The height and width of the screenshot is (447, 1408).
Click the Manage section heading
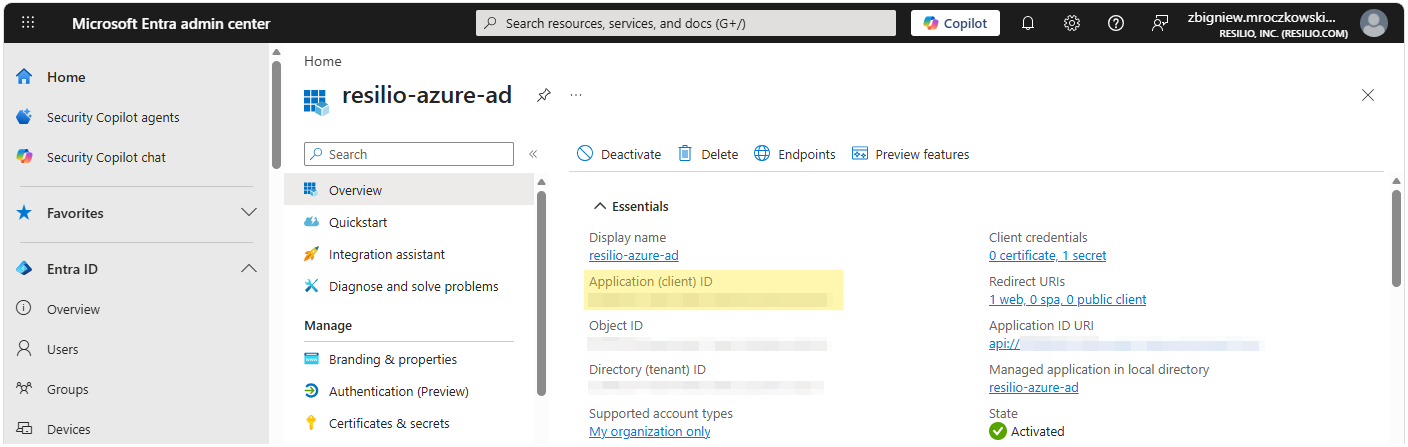328,326
